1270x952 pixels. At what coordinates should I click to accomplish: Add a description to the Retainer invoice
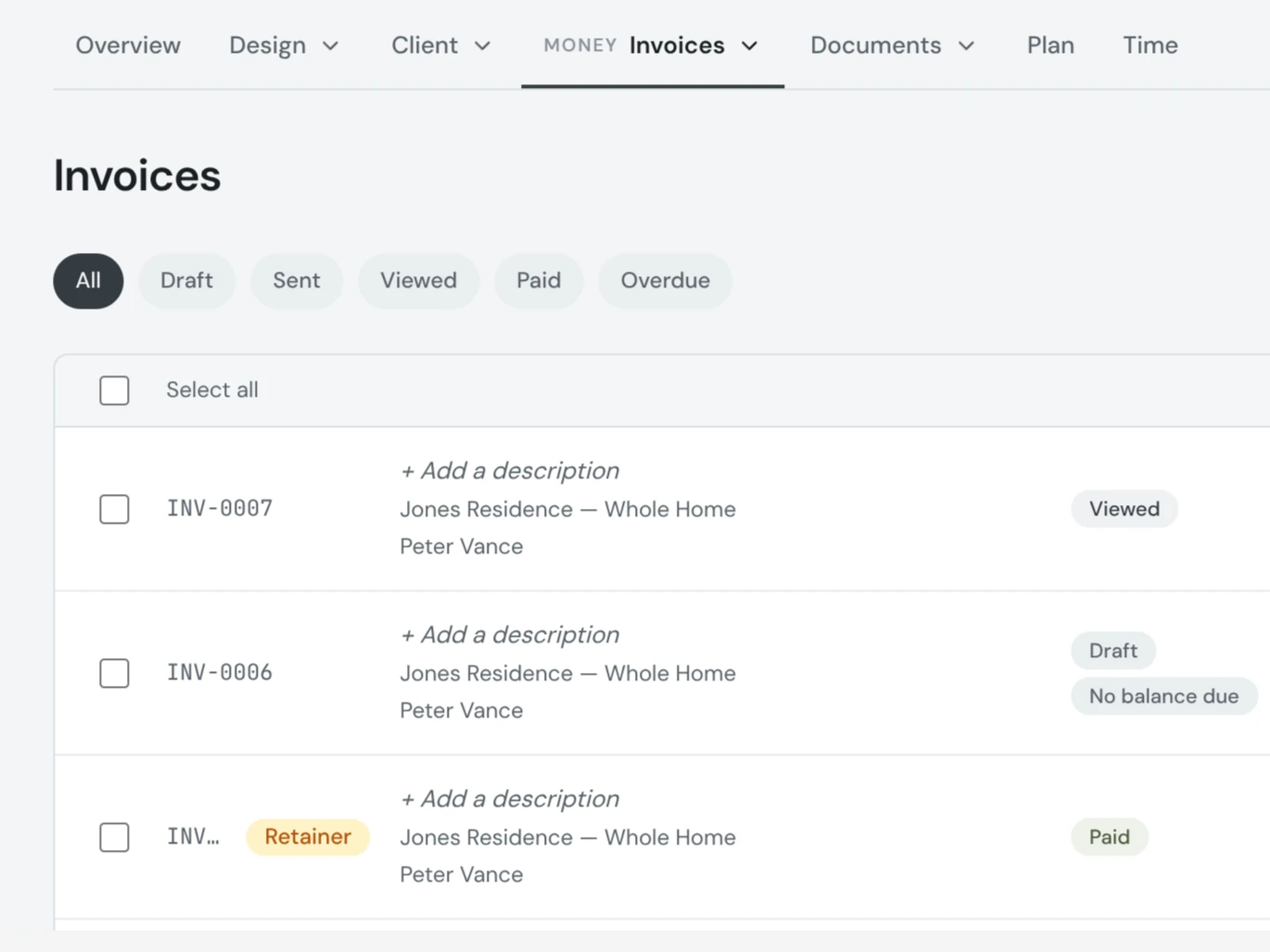coord(510,799)
